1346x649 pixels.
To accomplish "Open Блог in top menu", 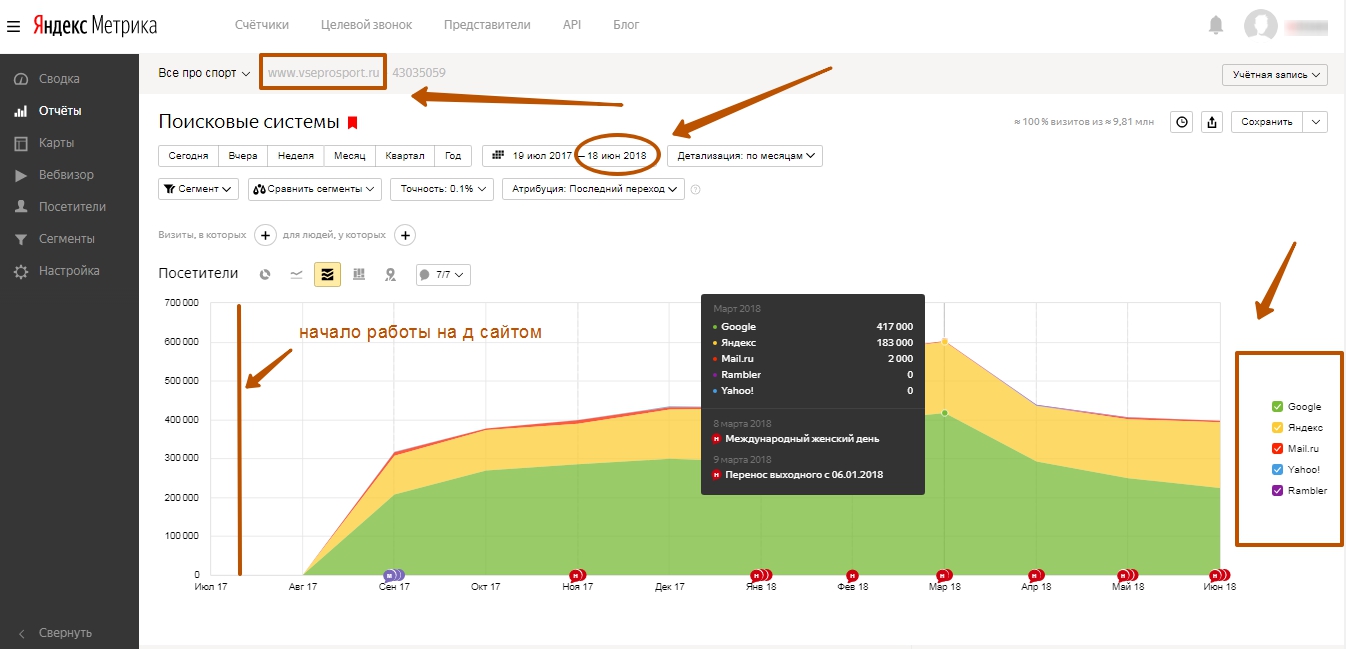I will click(626, 25).
